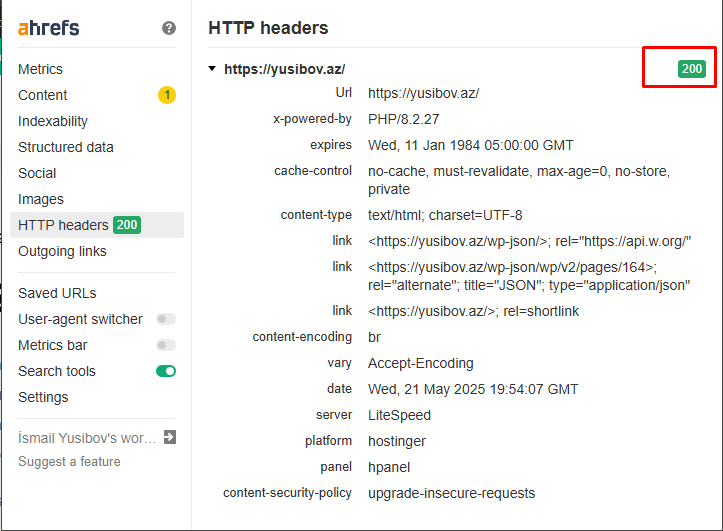The width and height of the screenshot is (723, 531).
Task: Click the Suggest a feature link
Action: point(70,461)
